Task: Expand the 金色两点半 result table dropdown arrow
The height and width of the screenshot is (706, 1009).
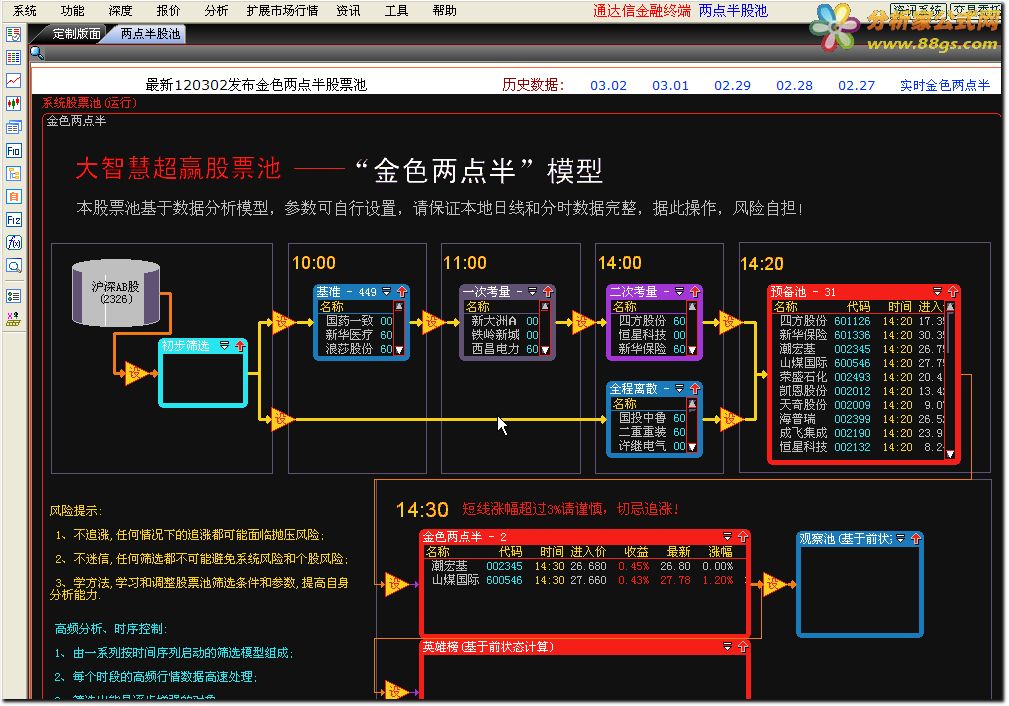Action: click(x=727, y=537)
